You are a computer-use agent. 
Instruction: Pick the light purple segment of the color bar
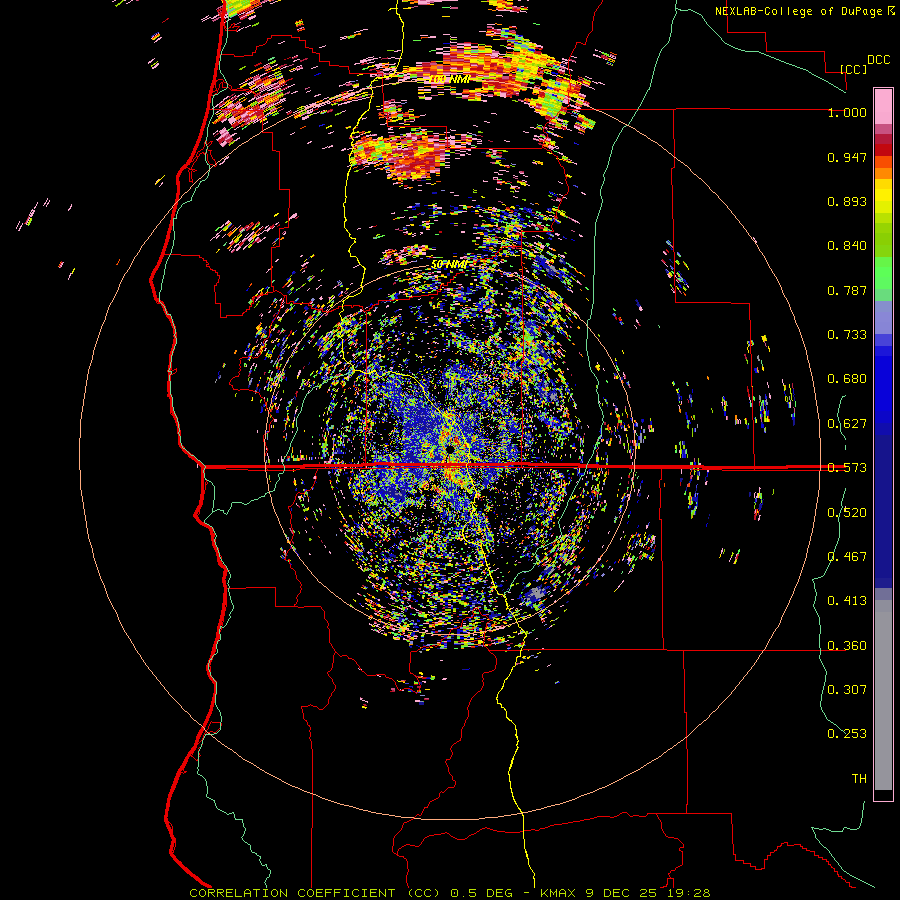[883, 317]
